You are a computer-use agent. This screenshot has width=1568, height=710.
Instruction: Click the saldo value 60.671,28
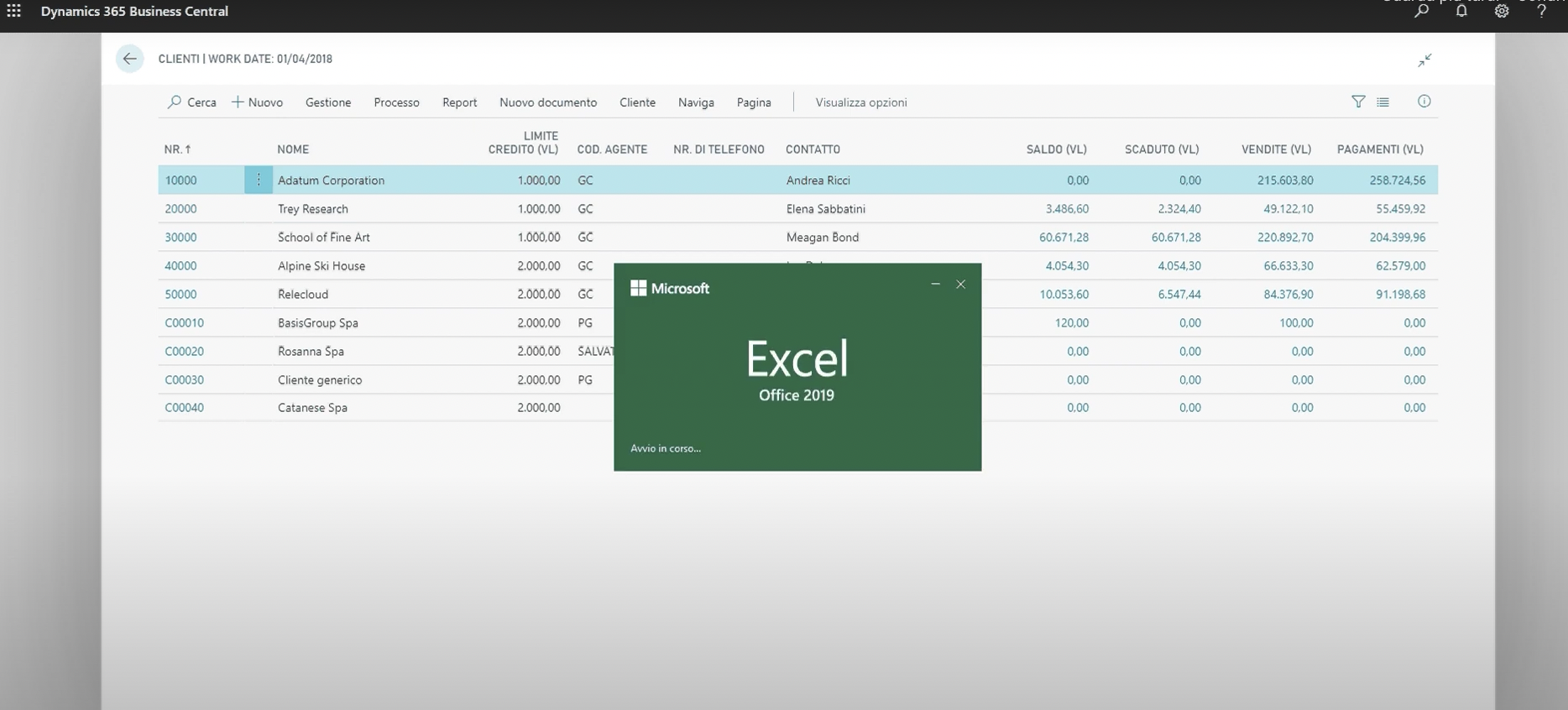(x=1064, y=238)
